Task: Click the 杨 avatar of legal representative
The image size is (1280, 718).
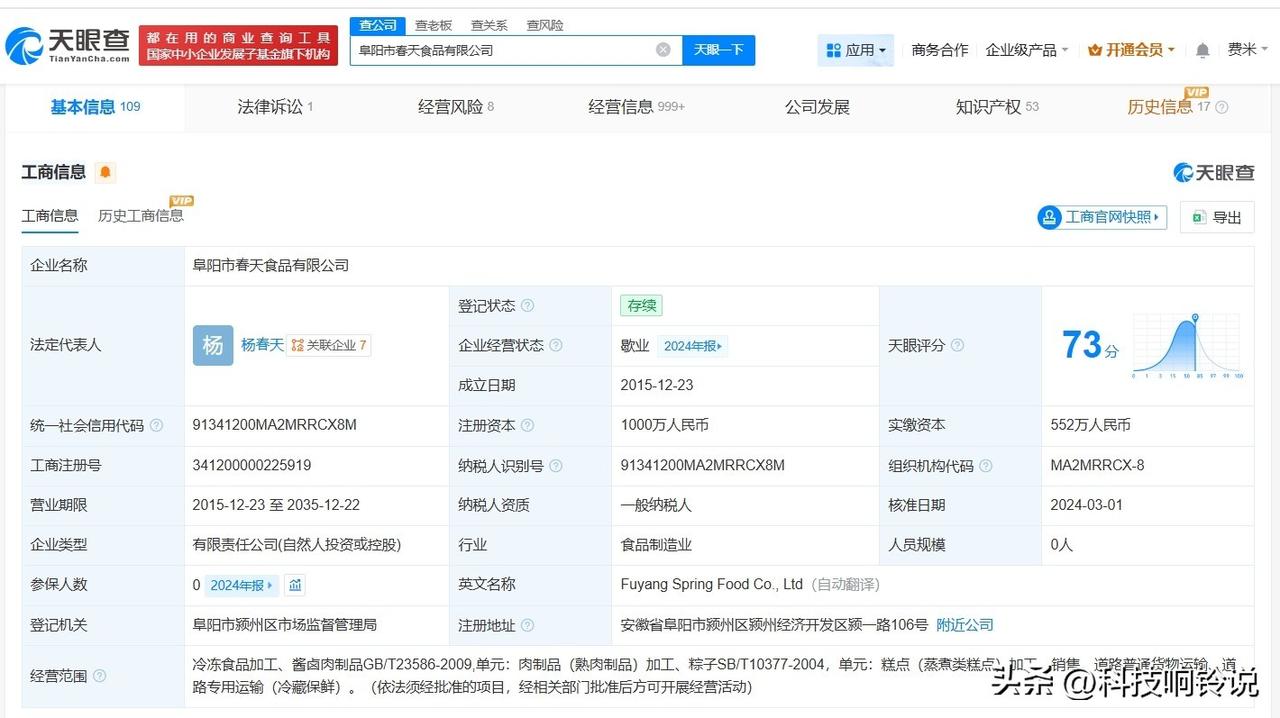Action: tap(213, 346)
